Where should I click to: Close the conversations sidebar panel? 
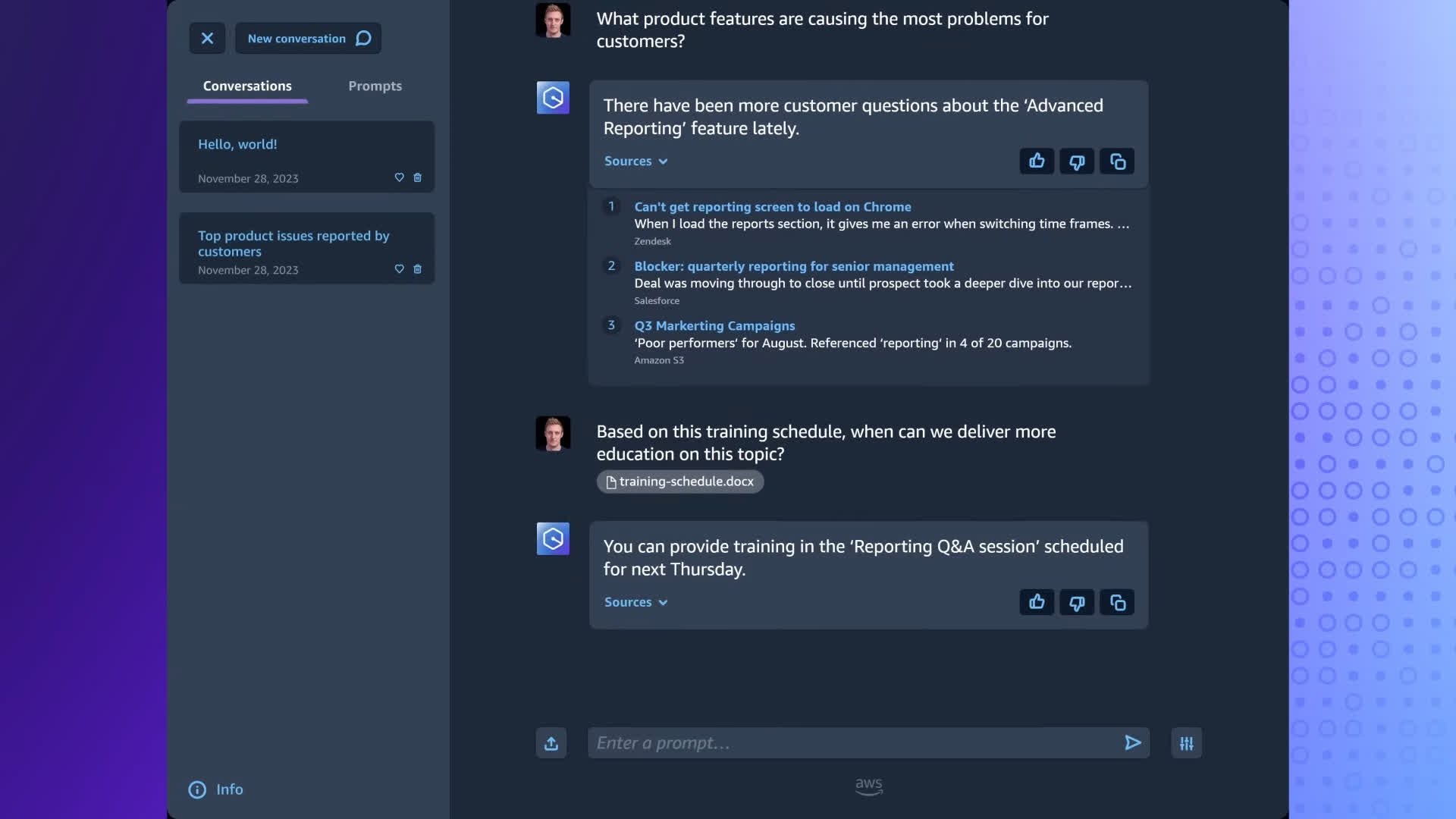tap(207, 38)
